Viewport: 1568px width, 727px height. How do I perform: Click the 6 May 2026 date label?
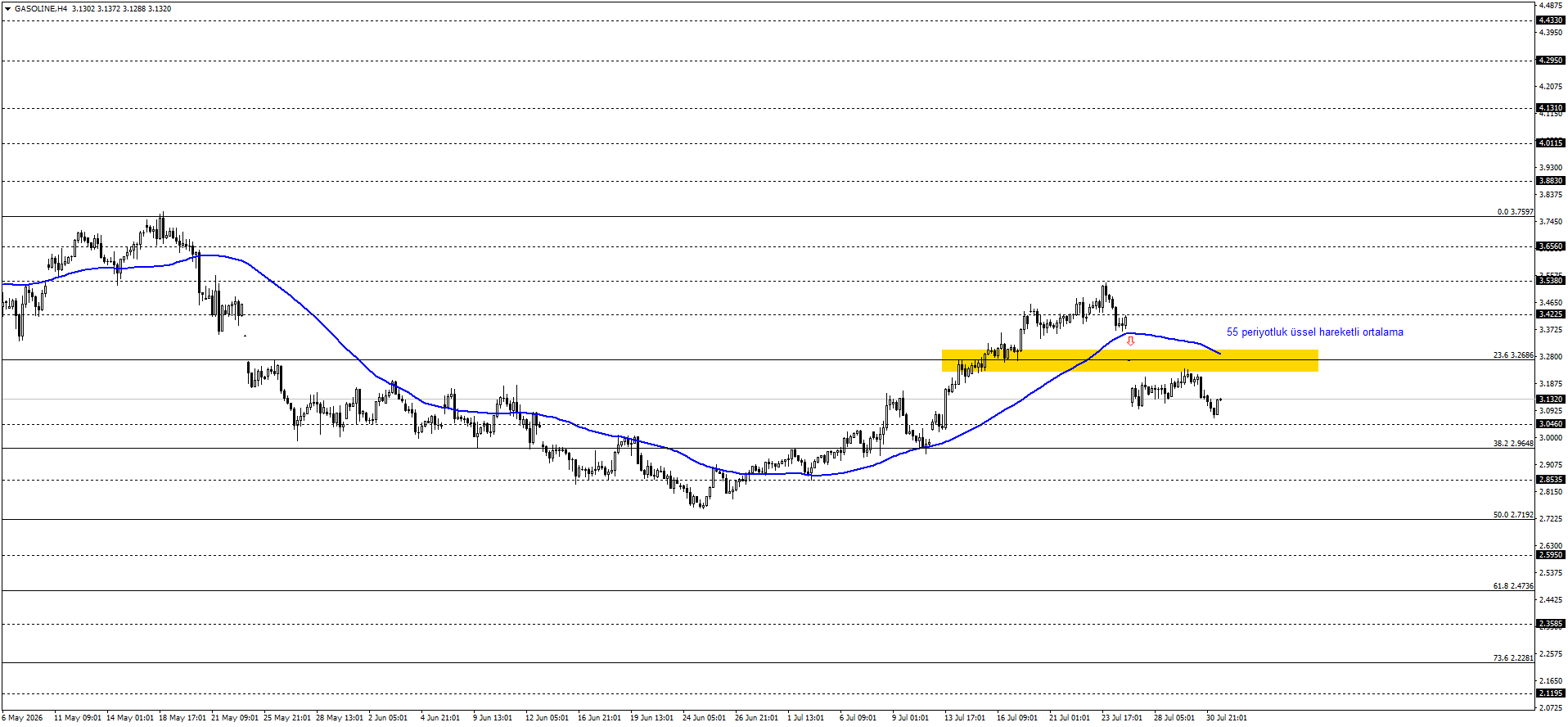pyautogui.click(x=22, y=718)
